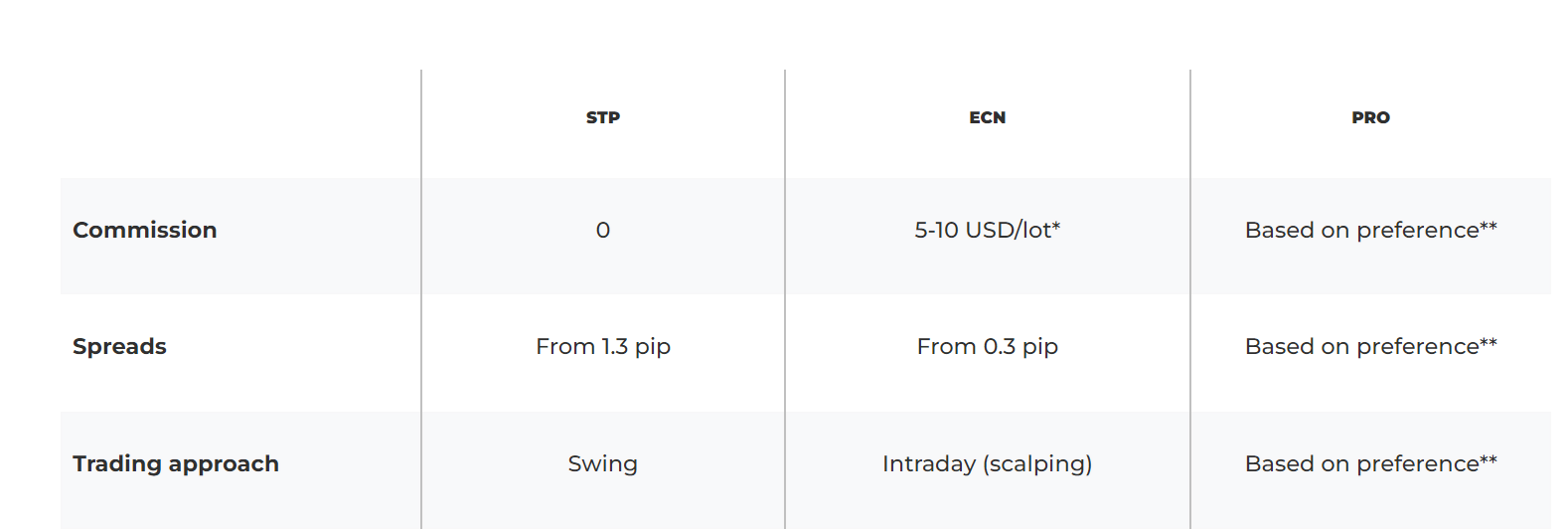This screenshot has height=531, width=1568.
Task: Click PRO trading approach Based on preference**
Action: (x=1371, y=463)
